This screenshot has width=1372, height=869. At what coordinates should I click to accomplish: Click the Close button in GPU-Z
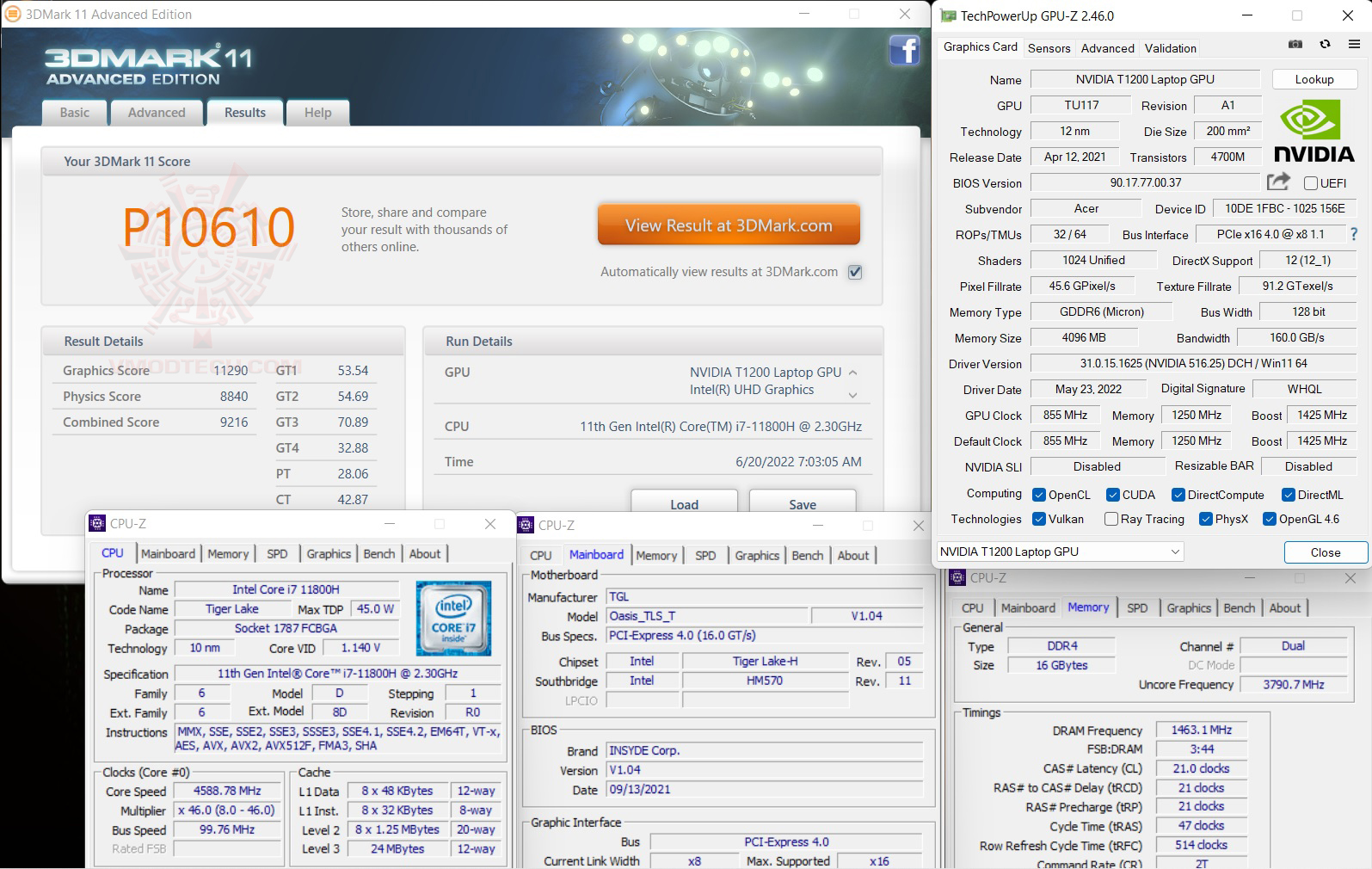(x=1326, y=552)
